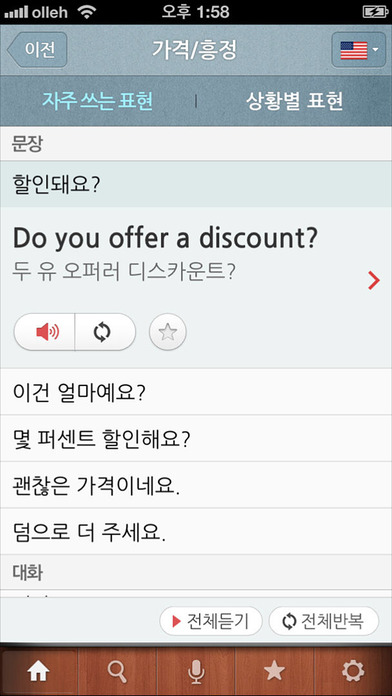392x696 pixels.
Task: Switch to 상황별 표현 tab
Action: [294, 101]
